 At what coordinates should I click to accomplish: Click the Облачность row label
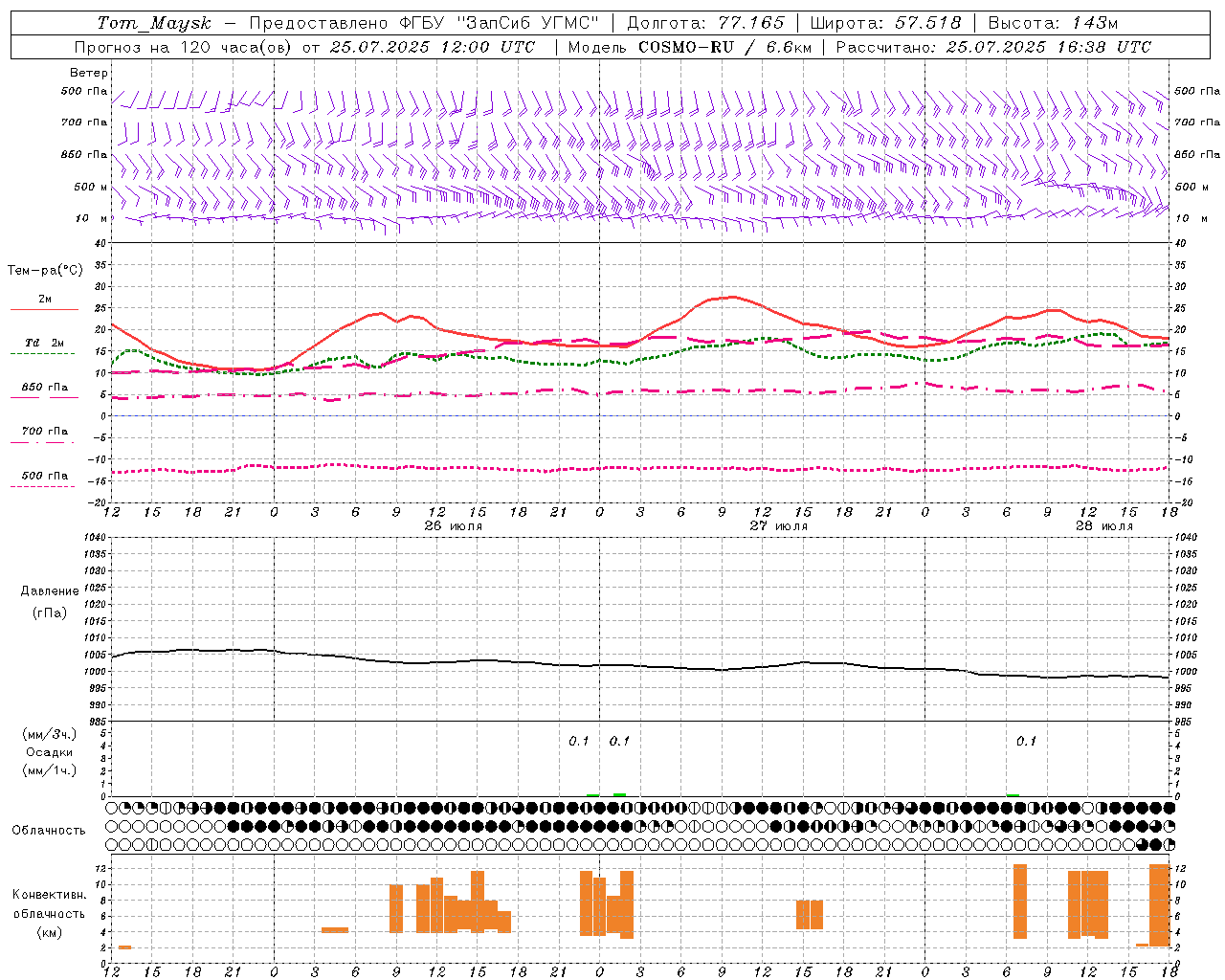(x=49, y=831)
